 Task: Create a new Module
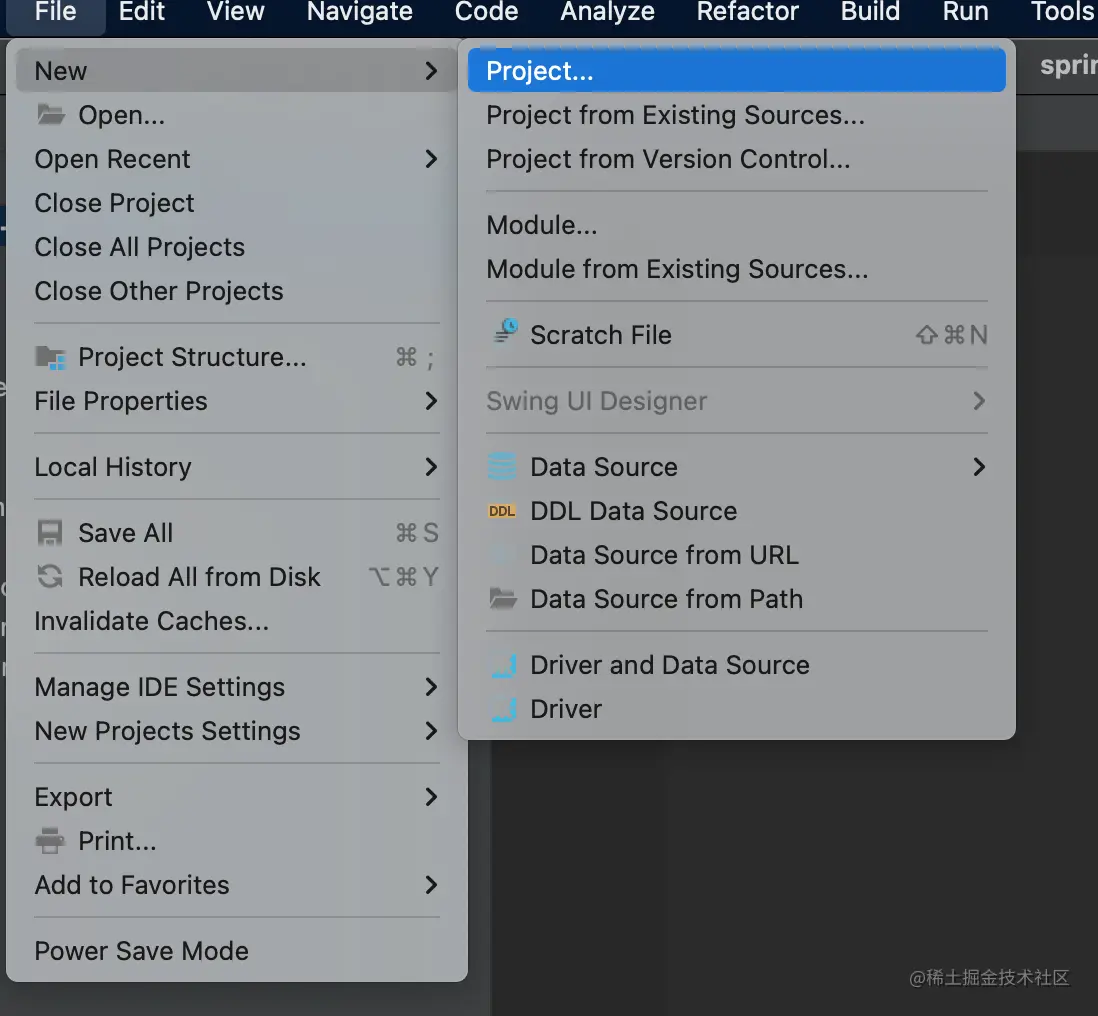(x=541, y=225)
